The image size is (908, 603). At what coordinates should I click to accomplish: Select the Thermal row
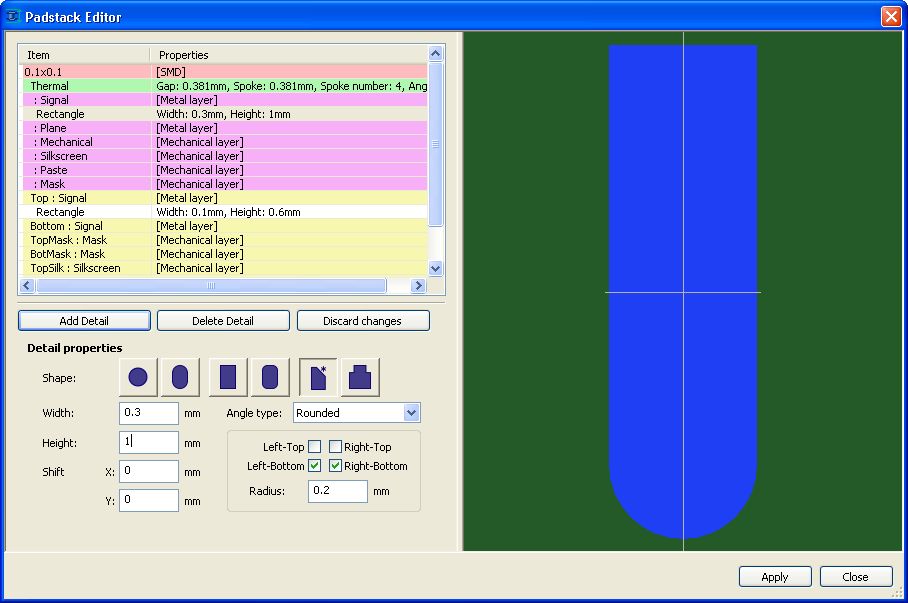tap(225, 86)
